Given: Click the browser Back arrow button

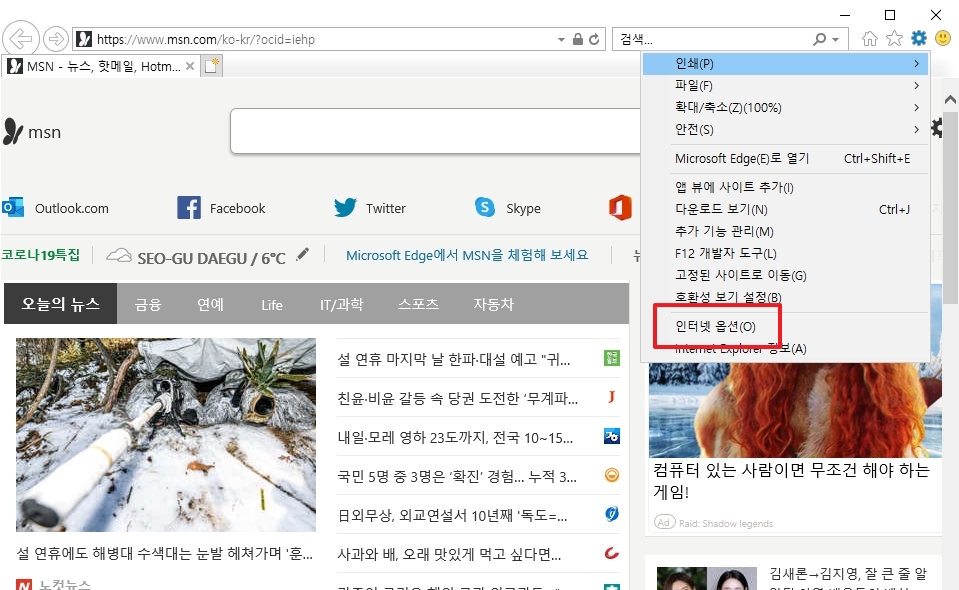Looking at the screenshot, I should point(21,39).
